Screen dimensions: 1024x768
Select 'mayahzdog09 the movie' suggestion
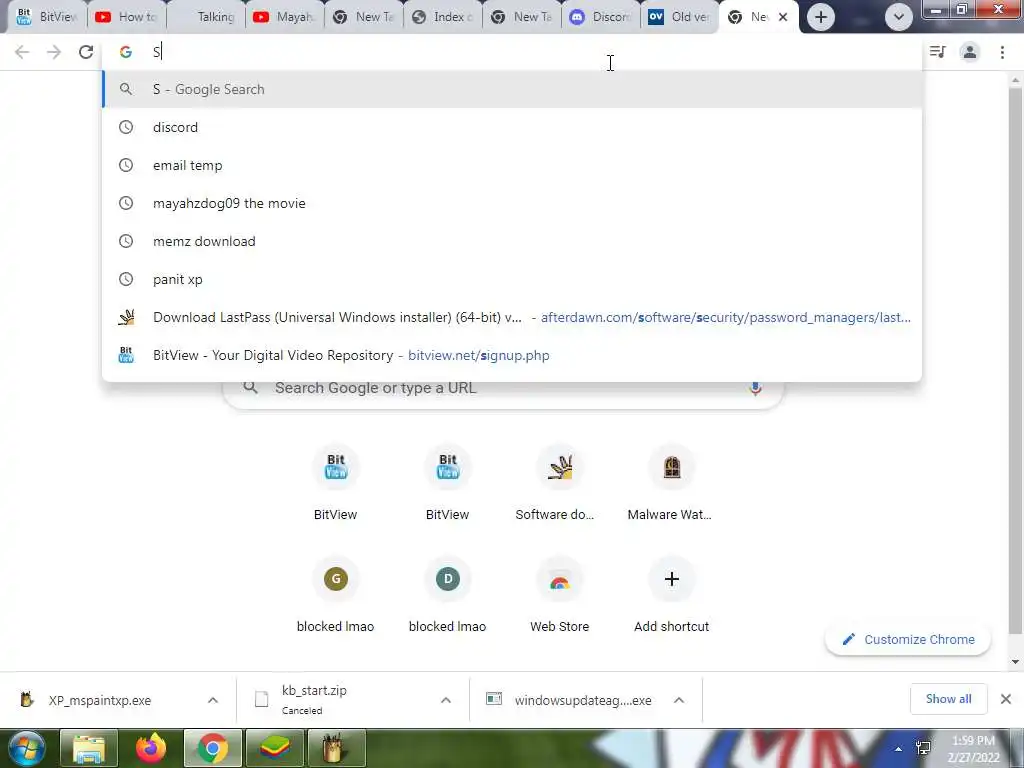click(512, 203)
